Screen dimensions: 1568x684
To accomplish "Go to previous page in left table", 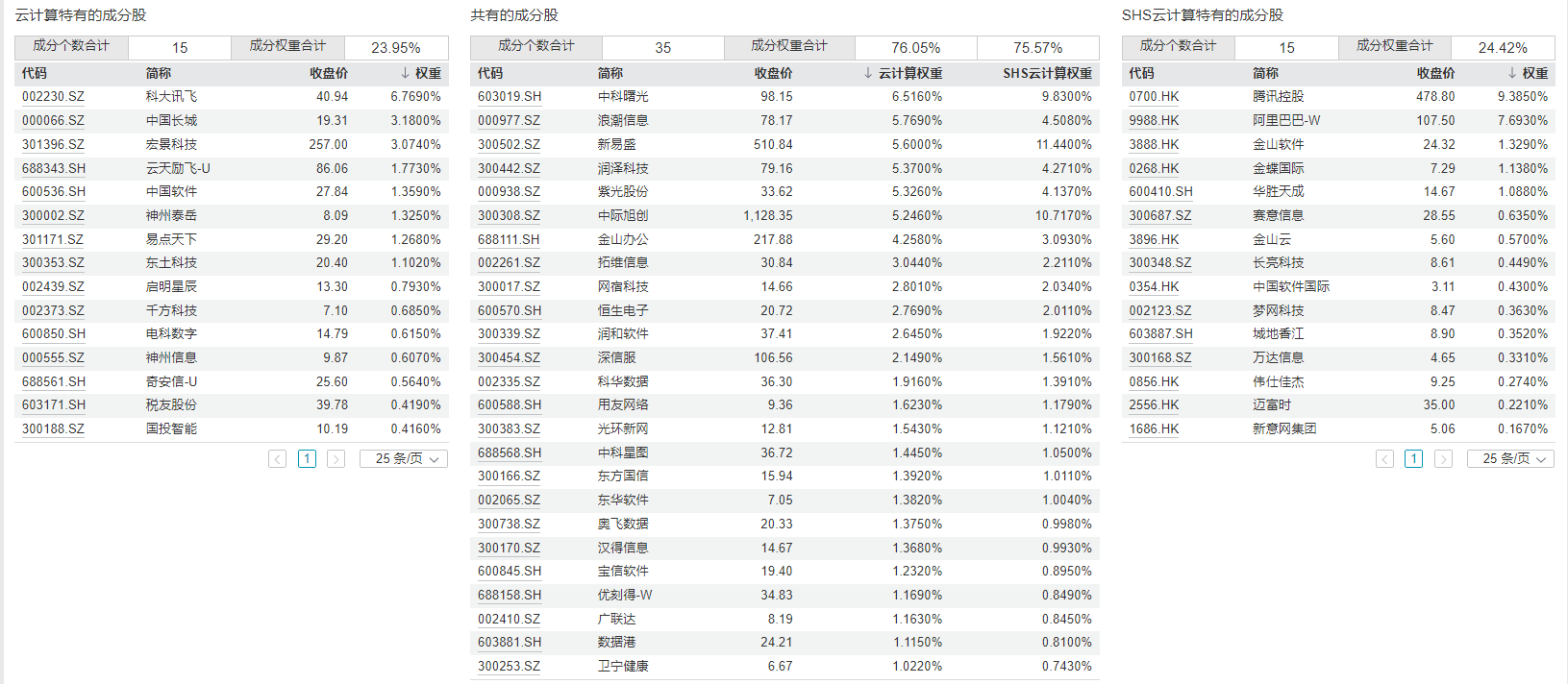I will click(277, 459).
